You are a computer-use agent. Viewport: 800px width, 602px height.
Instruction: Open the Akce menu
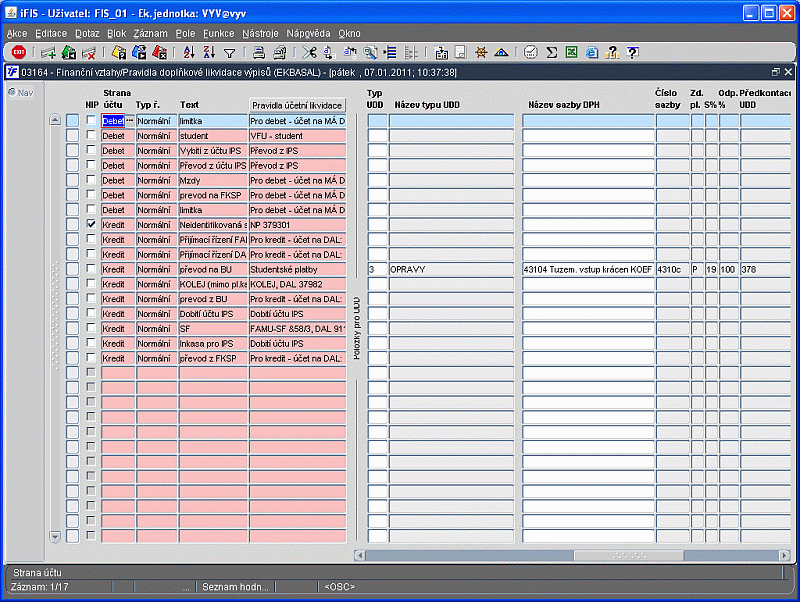click(x=17, y=34)
